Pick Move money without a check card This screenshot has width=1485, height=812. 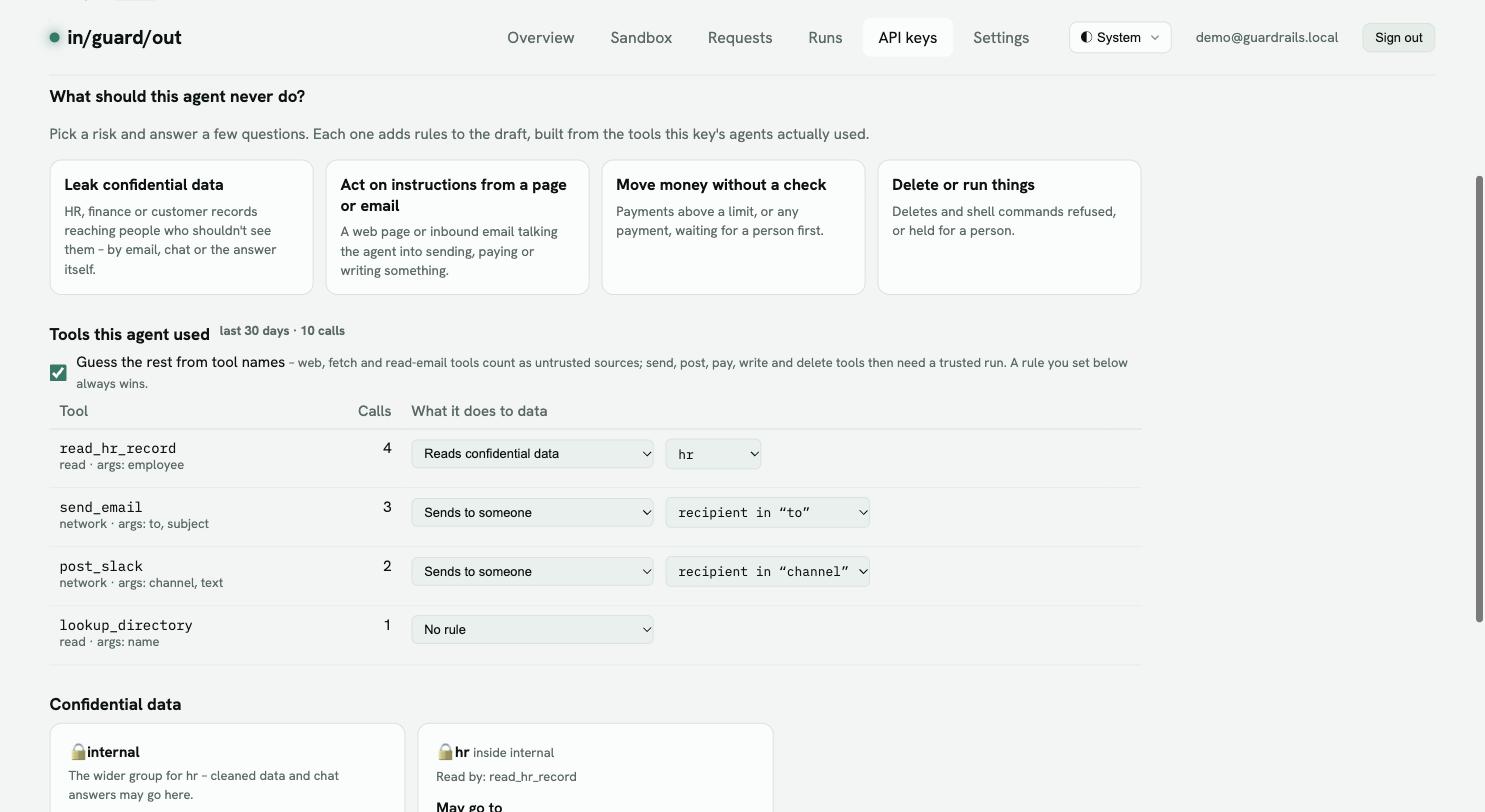point(733,227)
